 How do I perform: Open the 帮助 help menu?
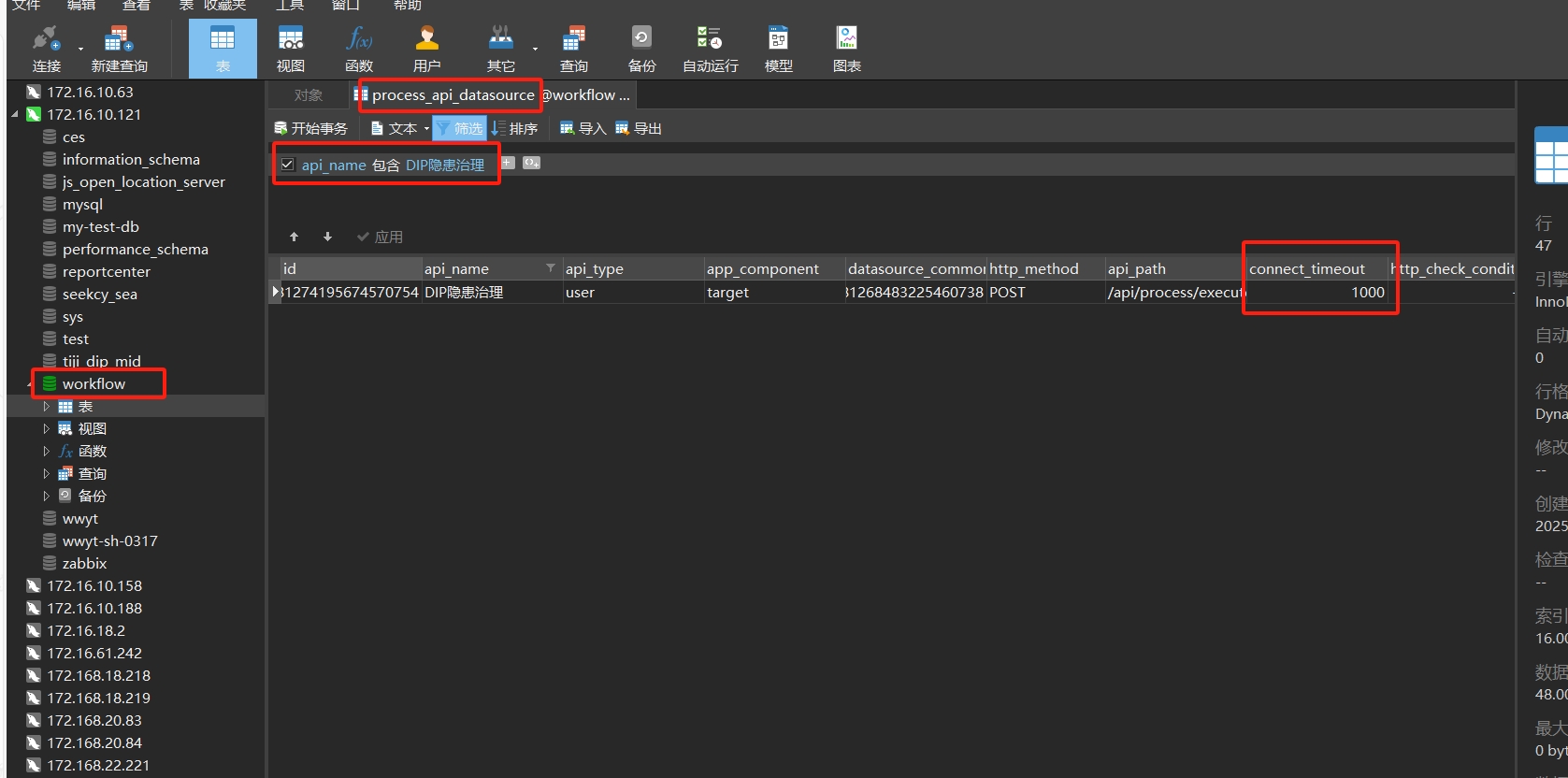tap(407, 6)
